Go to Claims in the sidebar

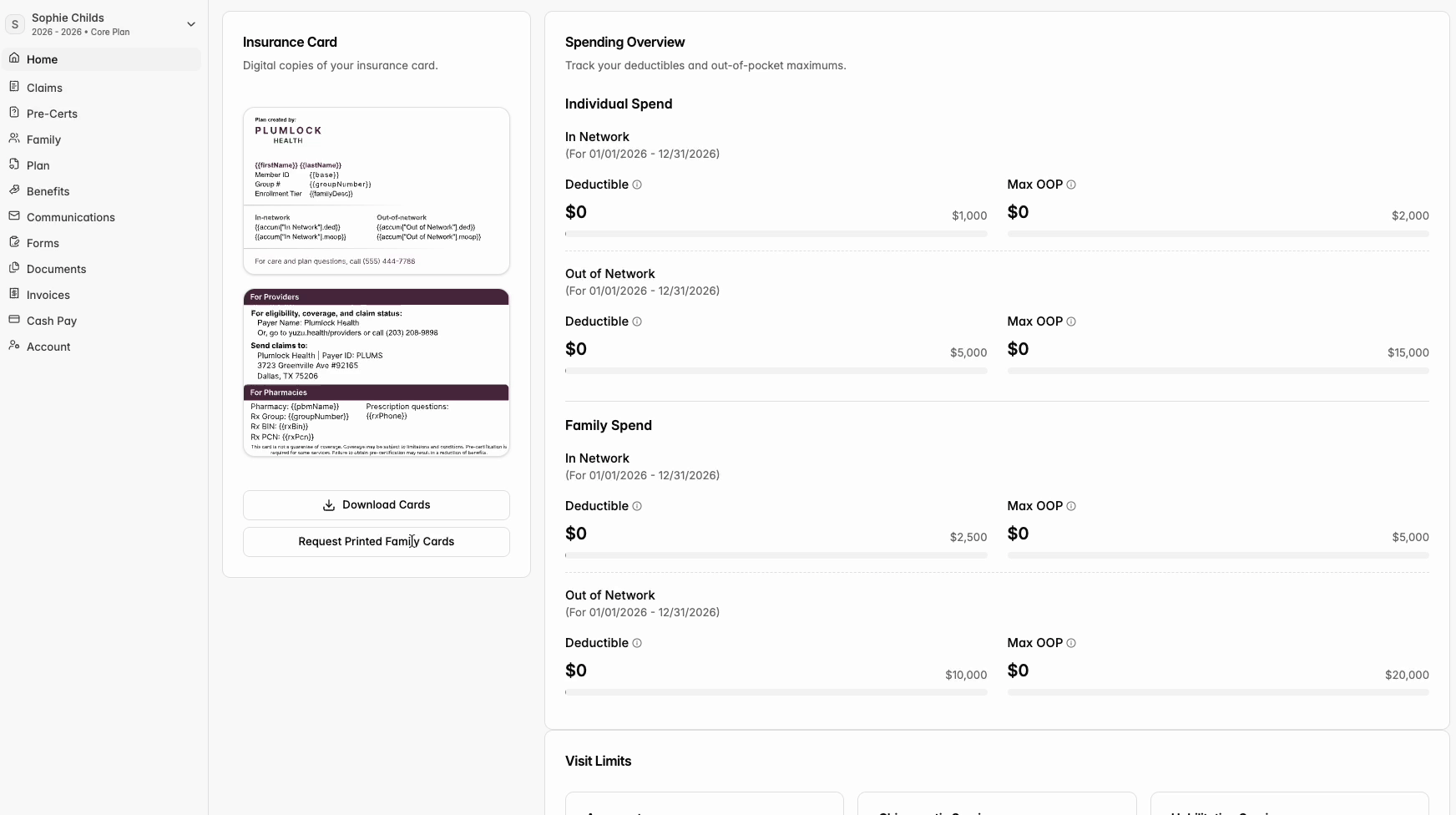102,88
